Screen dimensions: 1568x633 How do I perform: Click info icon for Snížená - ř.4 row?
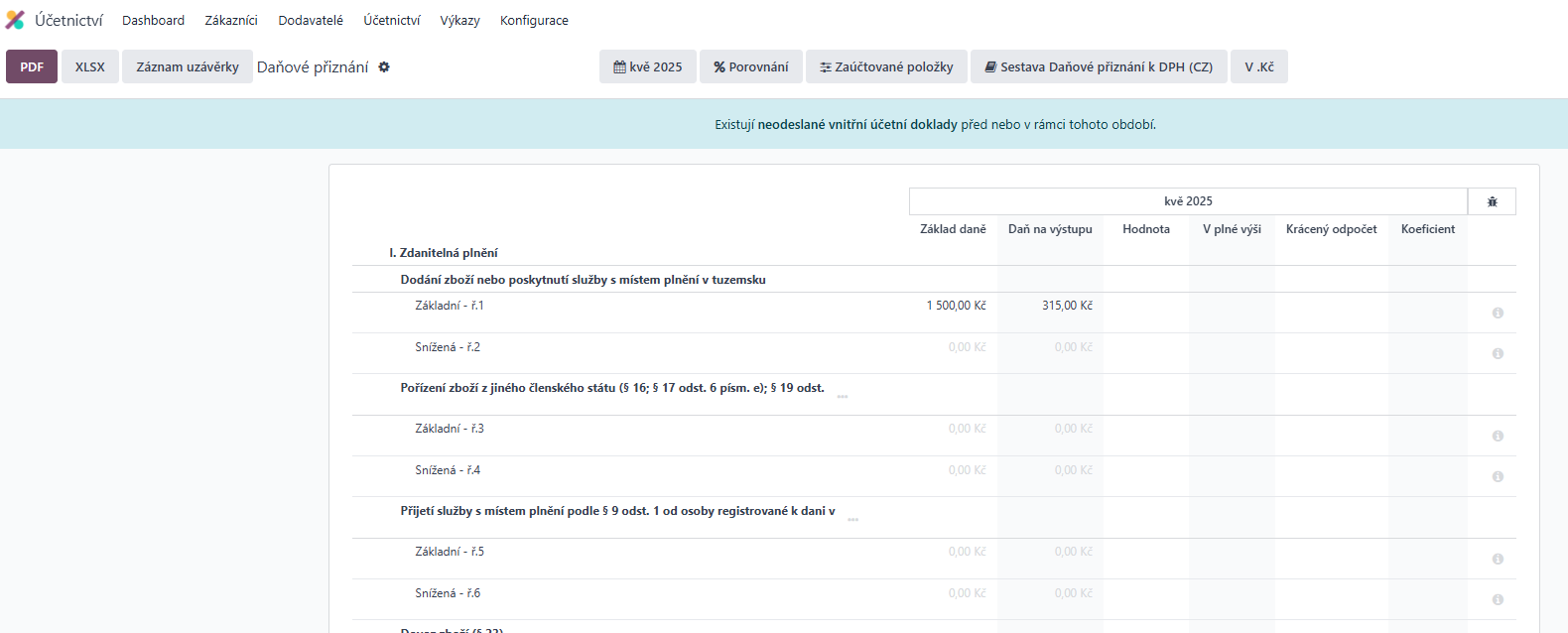(x=1498, y=476)
